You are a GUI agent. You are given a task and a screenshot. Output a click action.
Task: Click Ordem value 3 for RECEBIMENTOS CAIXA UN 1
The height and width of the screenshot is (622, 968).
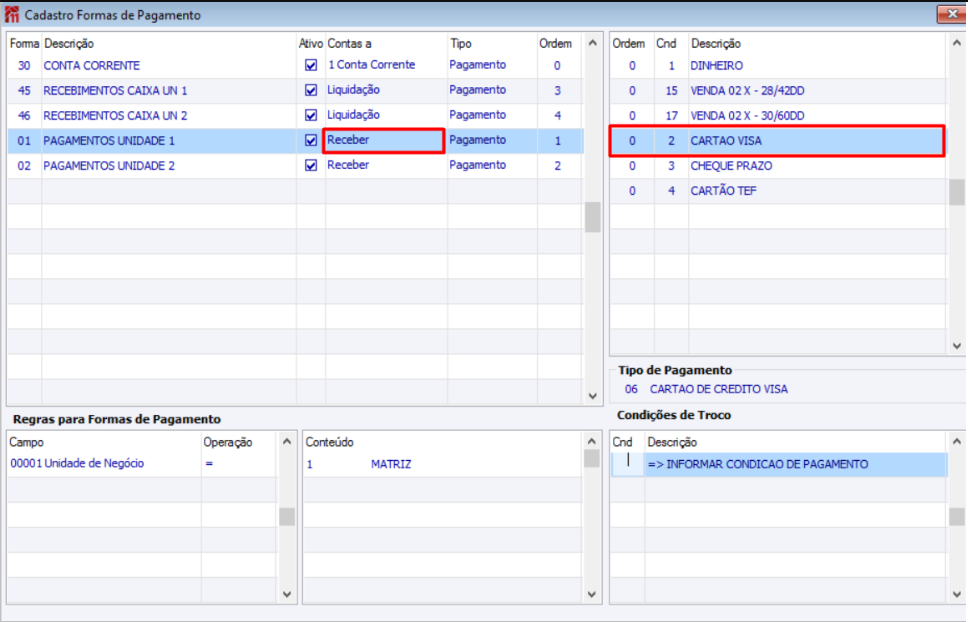[x=557, y=91]
